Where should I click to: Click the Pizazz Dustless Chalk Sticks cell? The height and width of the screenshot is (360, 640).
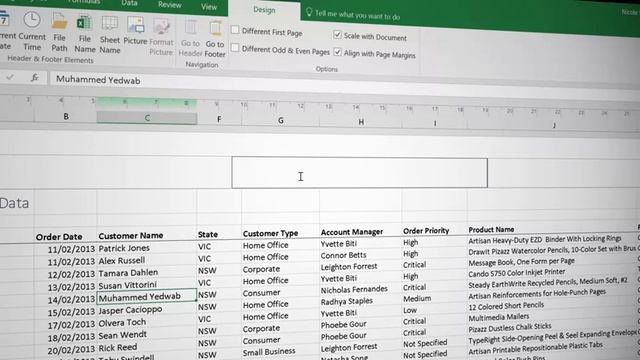(x=510, y=328)
